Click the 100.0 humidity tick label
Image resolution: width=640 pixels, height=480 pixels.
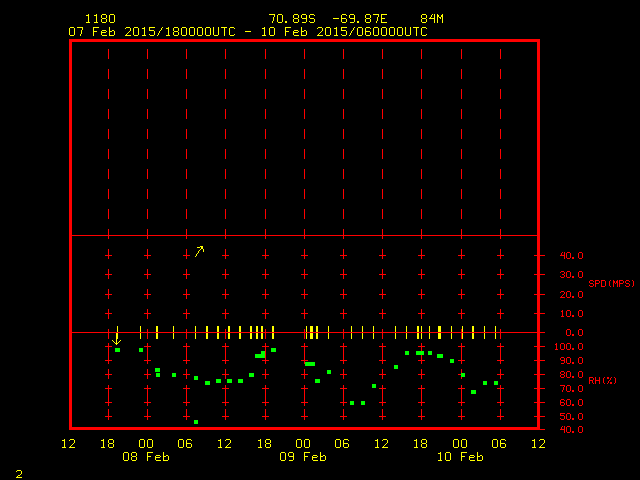(569, 347)
